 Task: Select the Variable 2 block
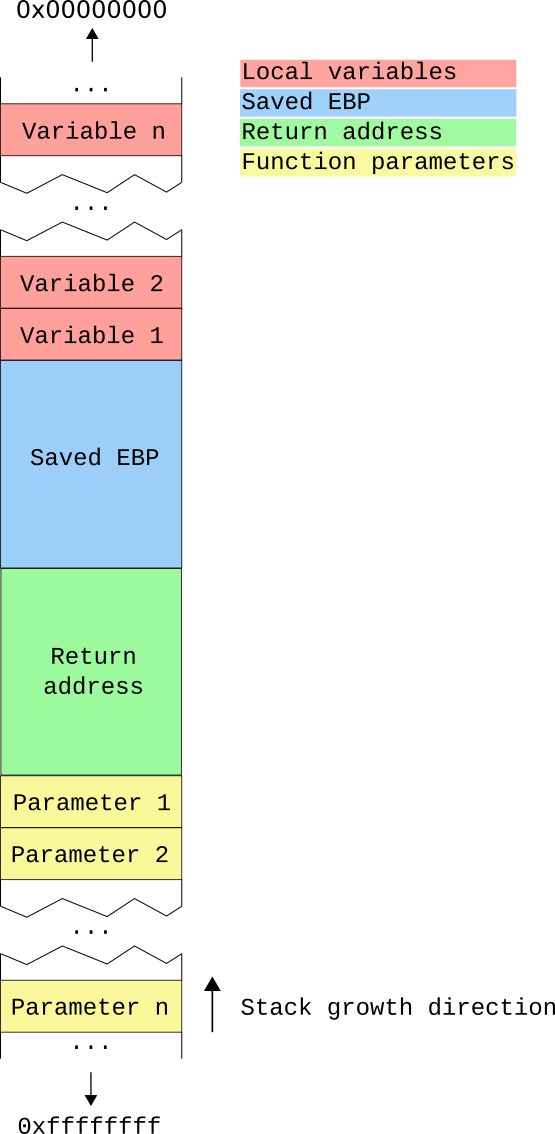[91, 283]
